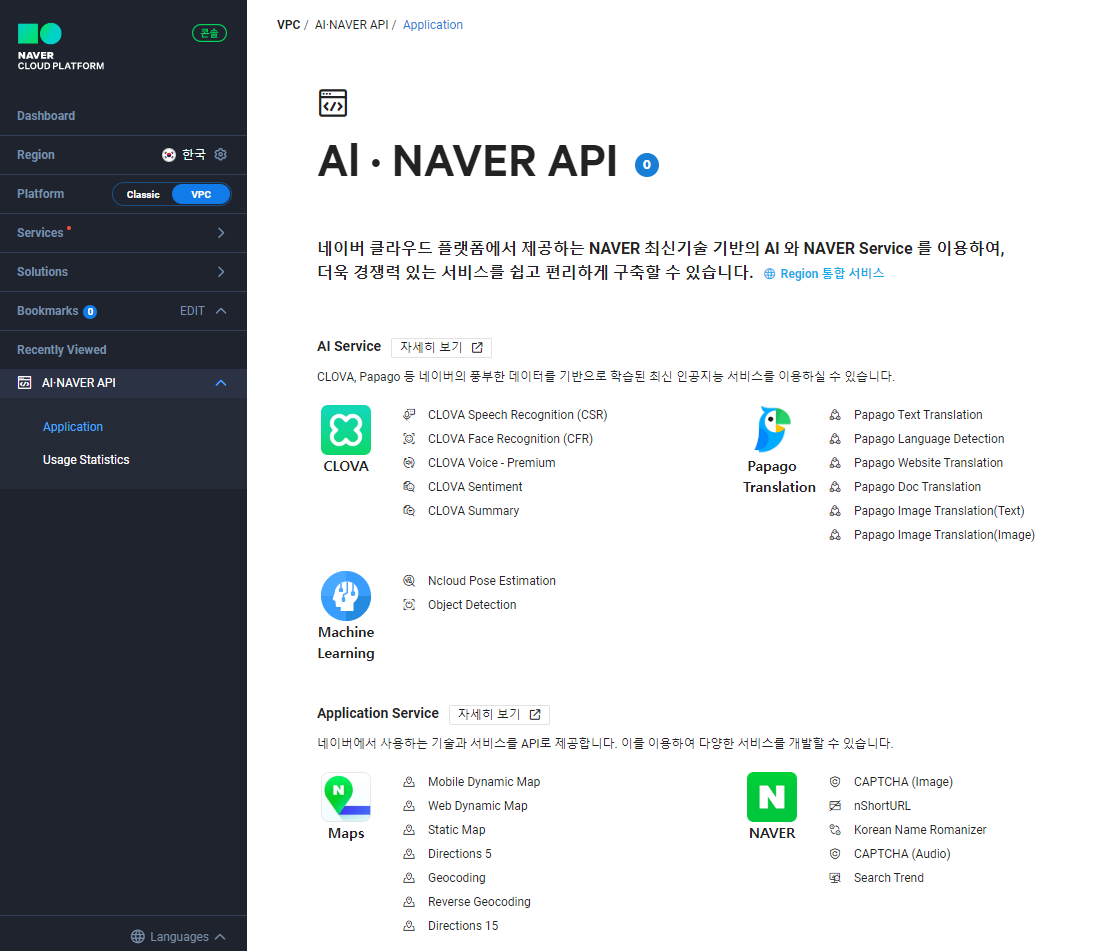Screen dimensions: 1099x951
Task: Click icon beside Object Detection
Action: [409, 605]
